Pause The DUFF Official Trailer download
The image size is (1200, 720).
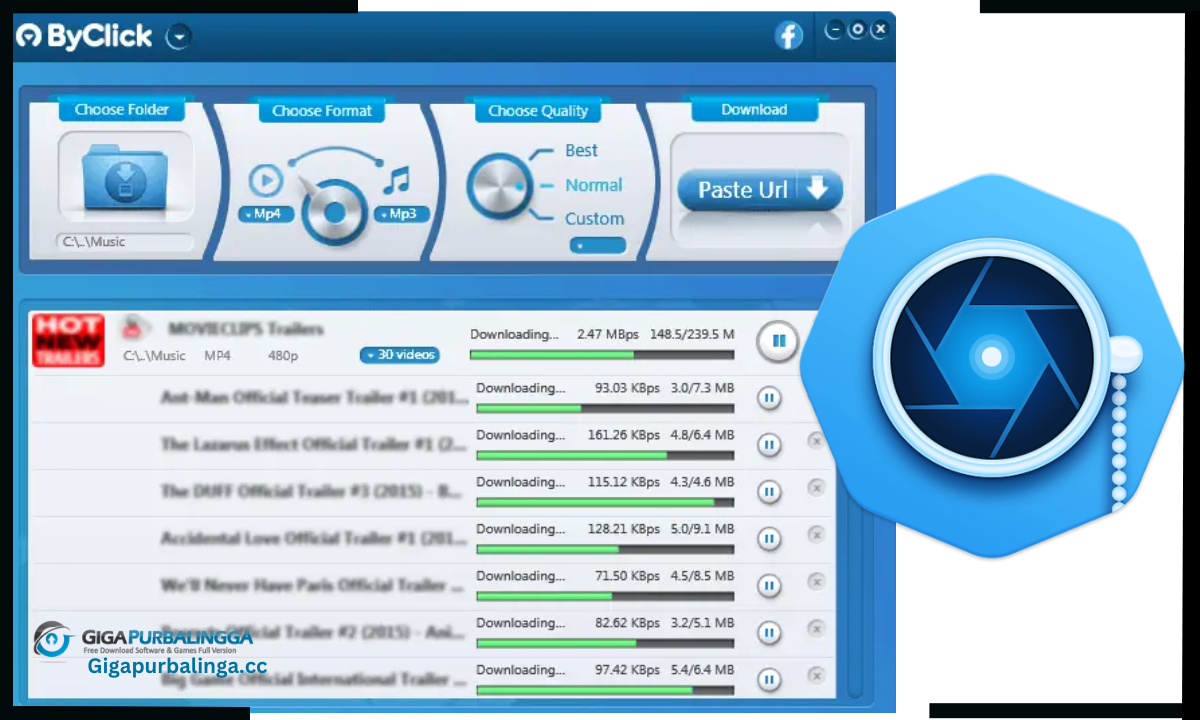[x=769, y=492]
